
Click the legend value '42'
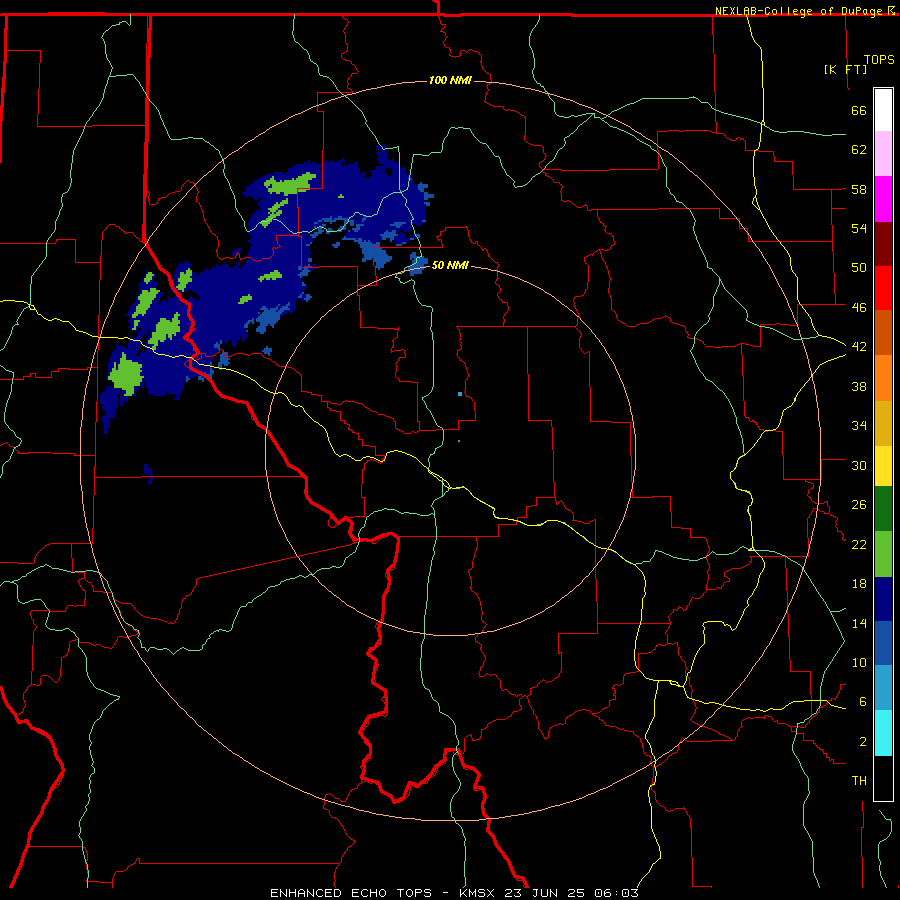tap(859, 346)
